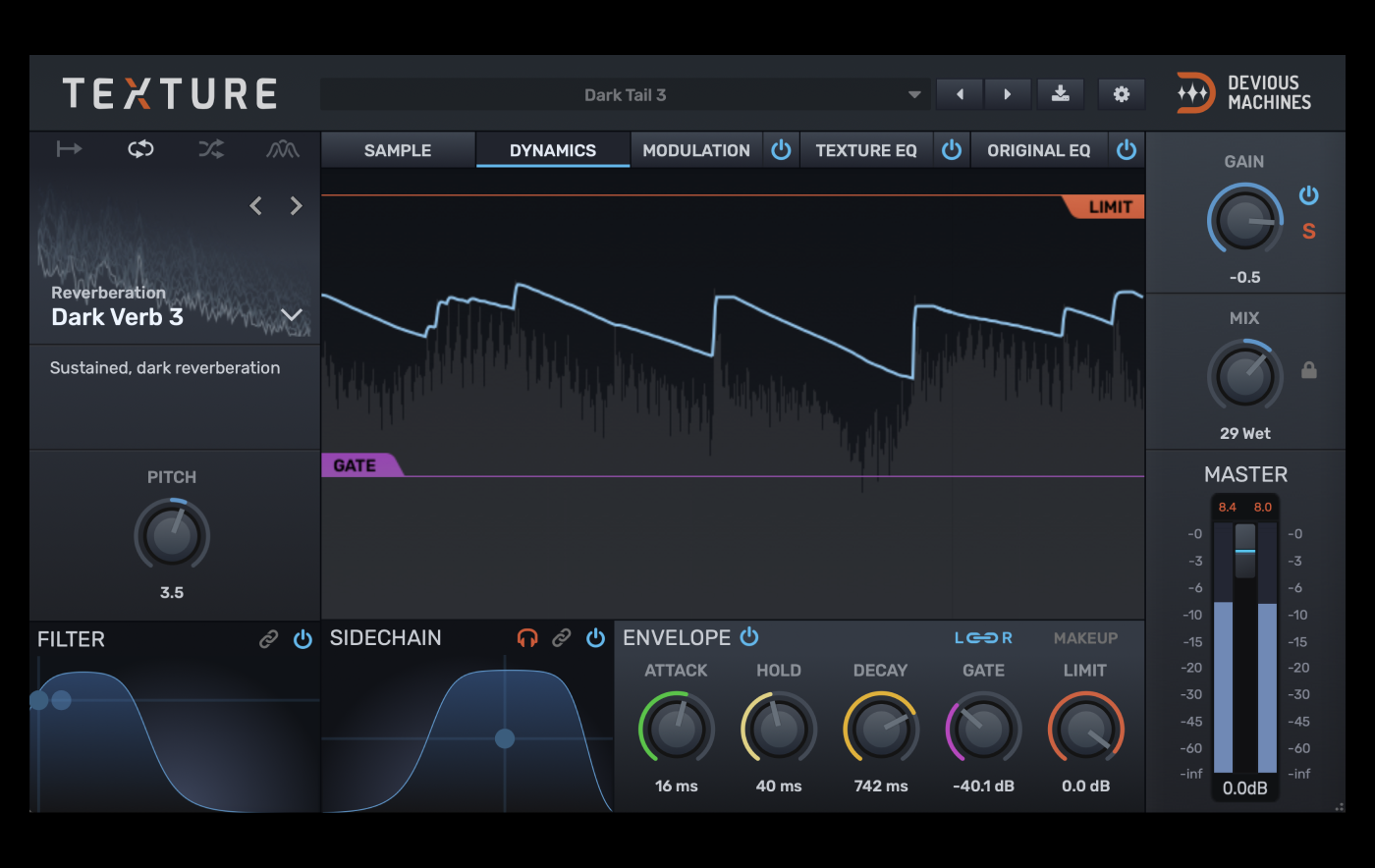Click the 16 ms attack value
Image resolution: width=1375 pixels, height=868 pixels.
pos(677,787)
